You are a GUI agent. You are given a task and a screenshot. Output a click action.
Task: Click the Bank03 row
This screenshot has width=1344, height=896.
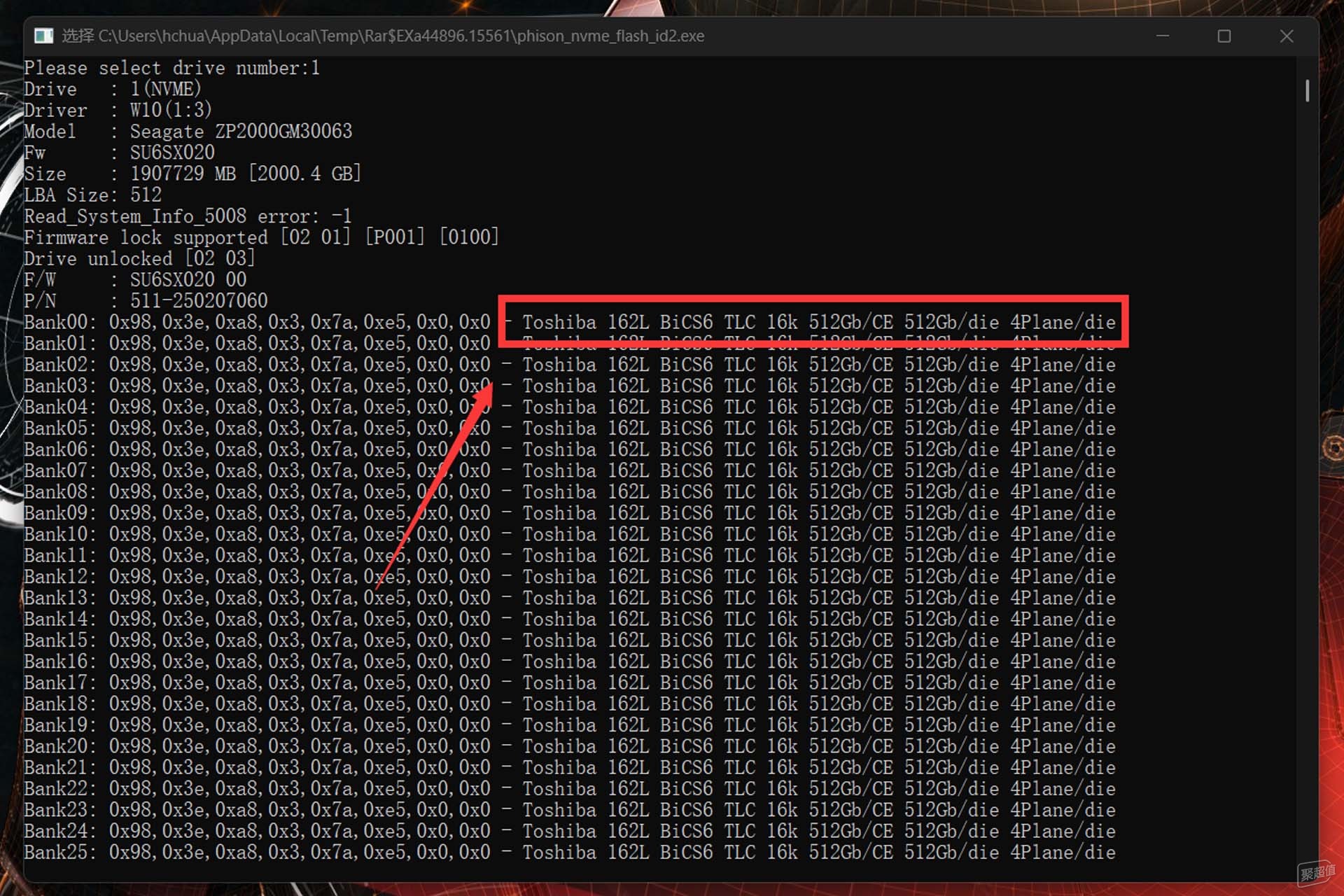click(570, 386)
